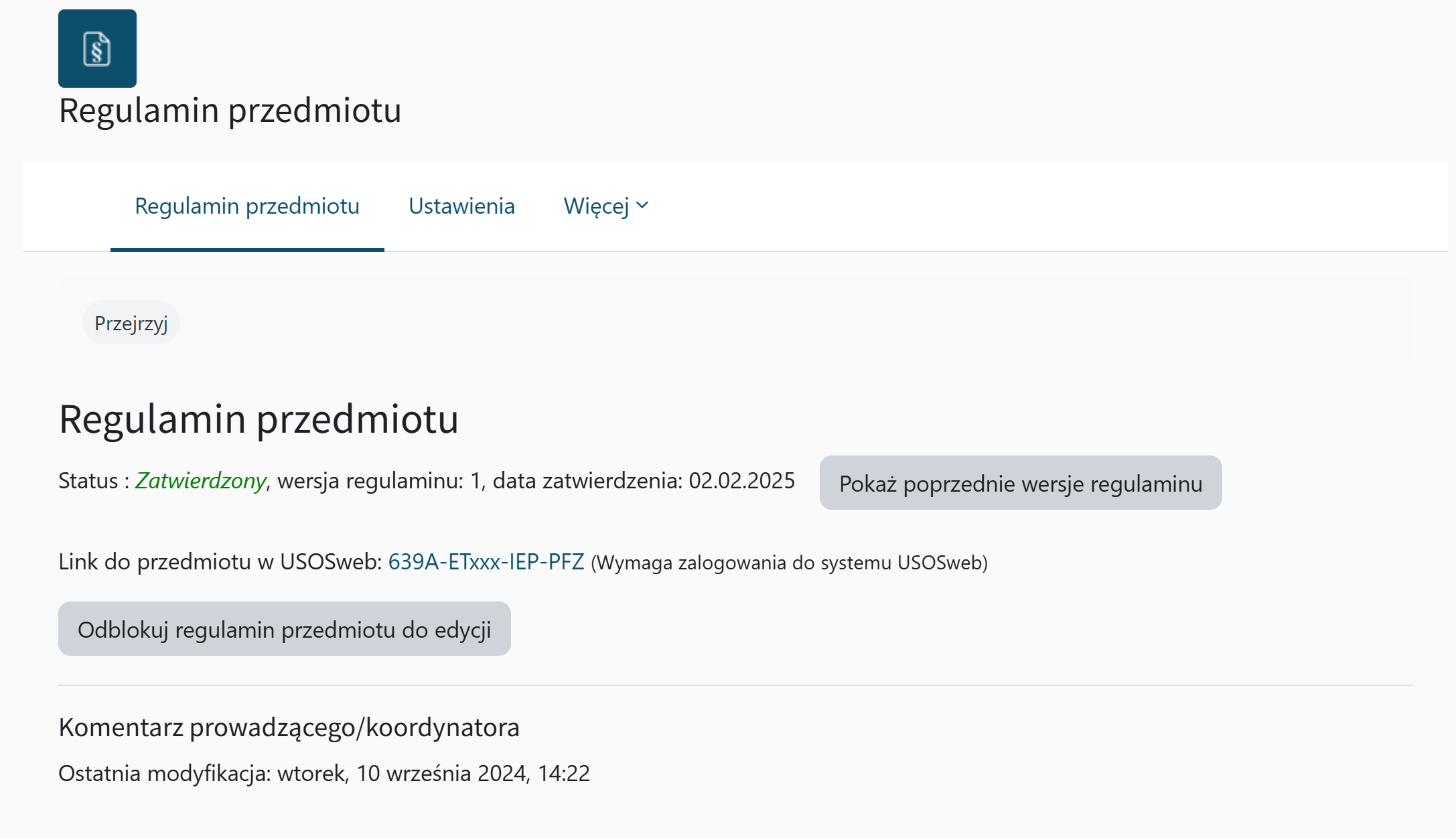Open USOSweb link 639A-ETxxx-IEP-PFZ
Viewport: 1456px width, 838px height.
486,562
